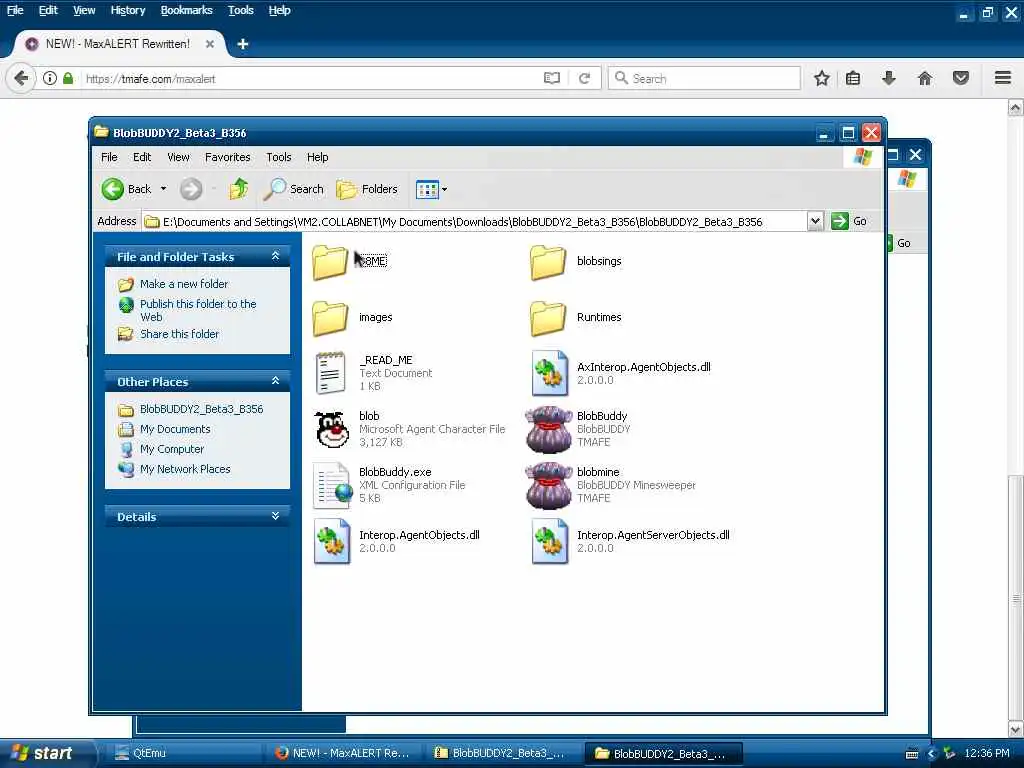The image size is (1024, 768).
Task: Toggle Firefox reader view icon
Action: pyautogui.click(x=552, y=78)
